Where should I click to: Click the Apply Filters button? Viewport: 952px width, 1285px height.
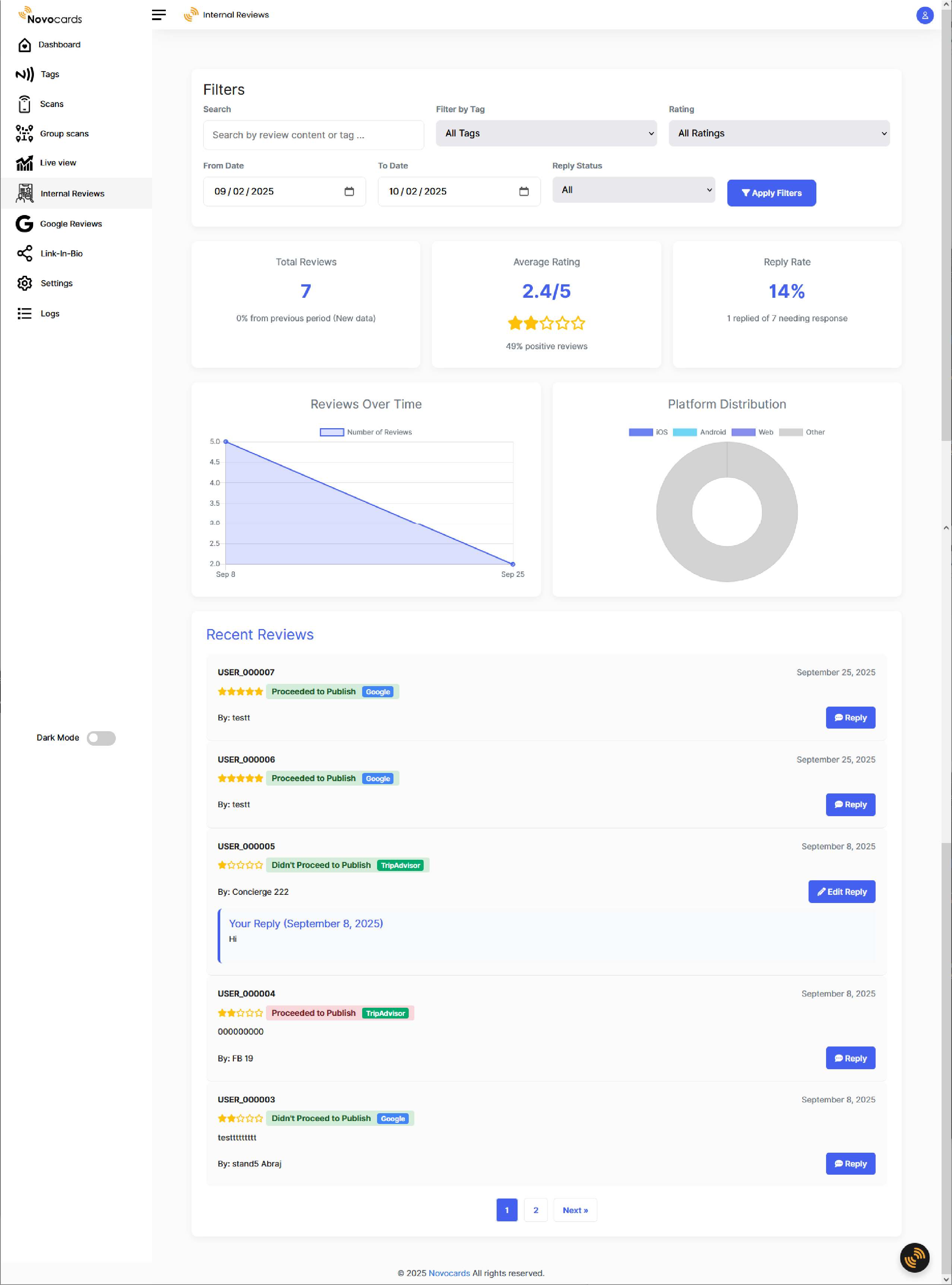tap(771, 192)
